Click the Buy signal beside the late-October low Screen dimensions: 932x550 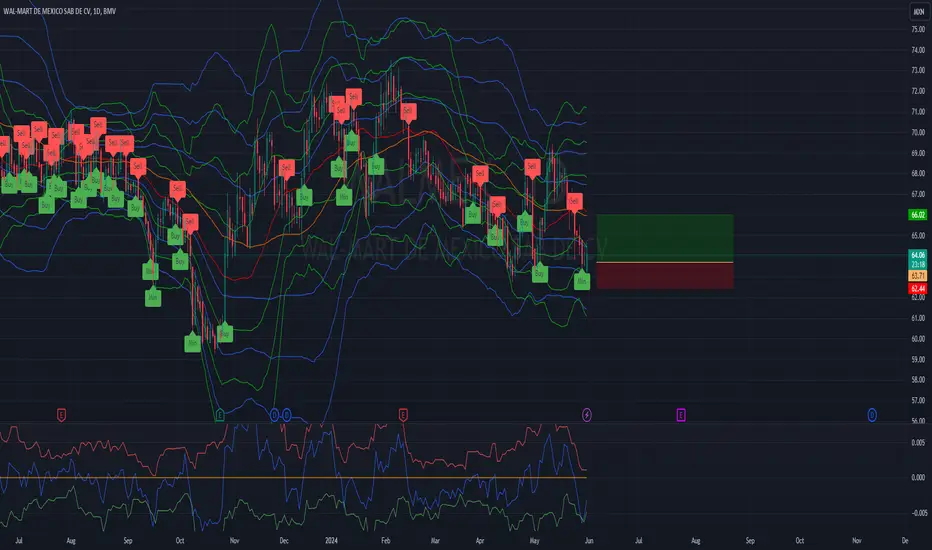225,333
